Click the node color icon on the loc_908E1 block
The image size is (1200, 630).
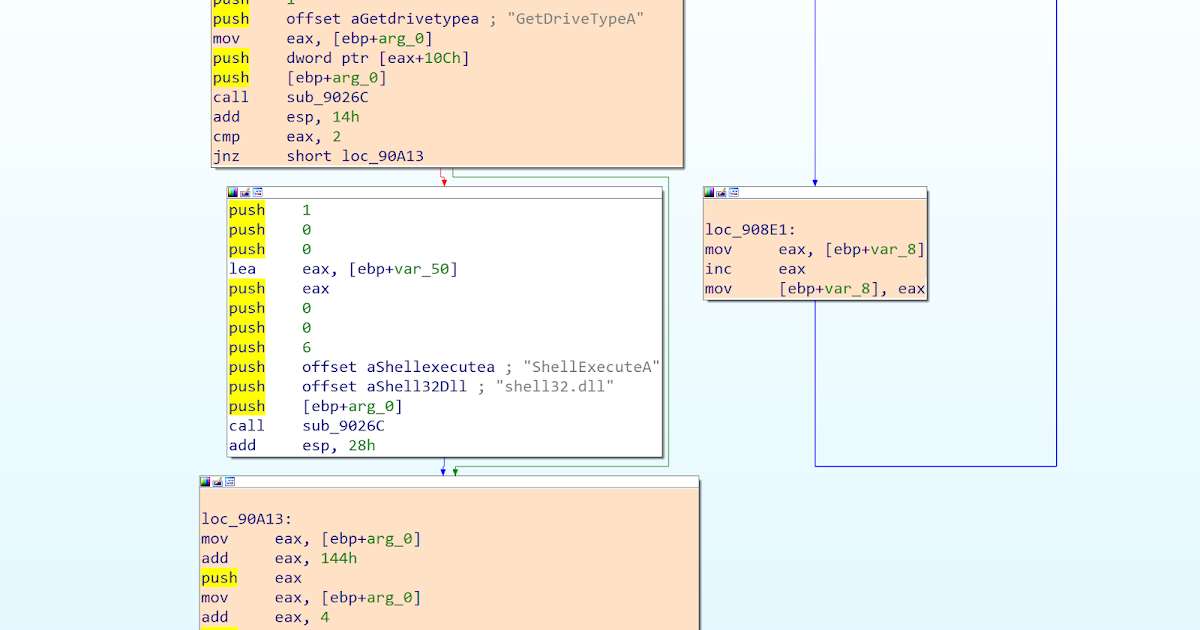(x=709, y=192)
